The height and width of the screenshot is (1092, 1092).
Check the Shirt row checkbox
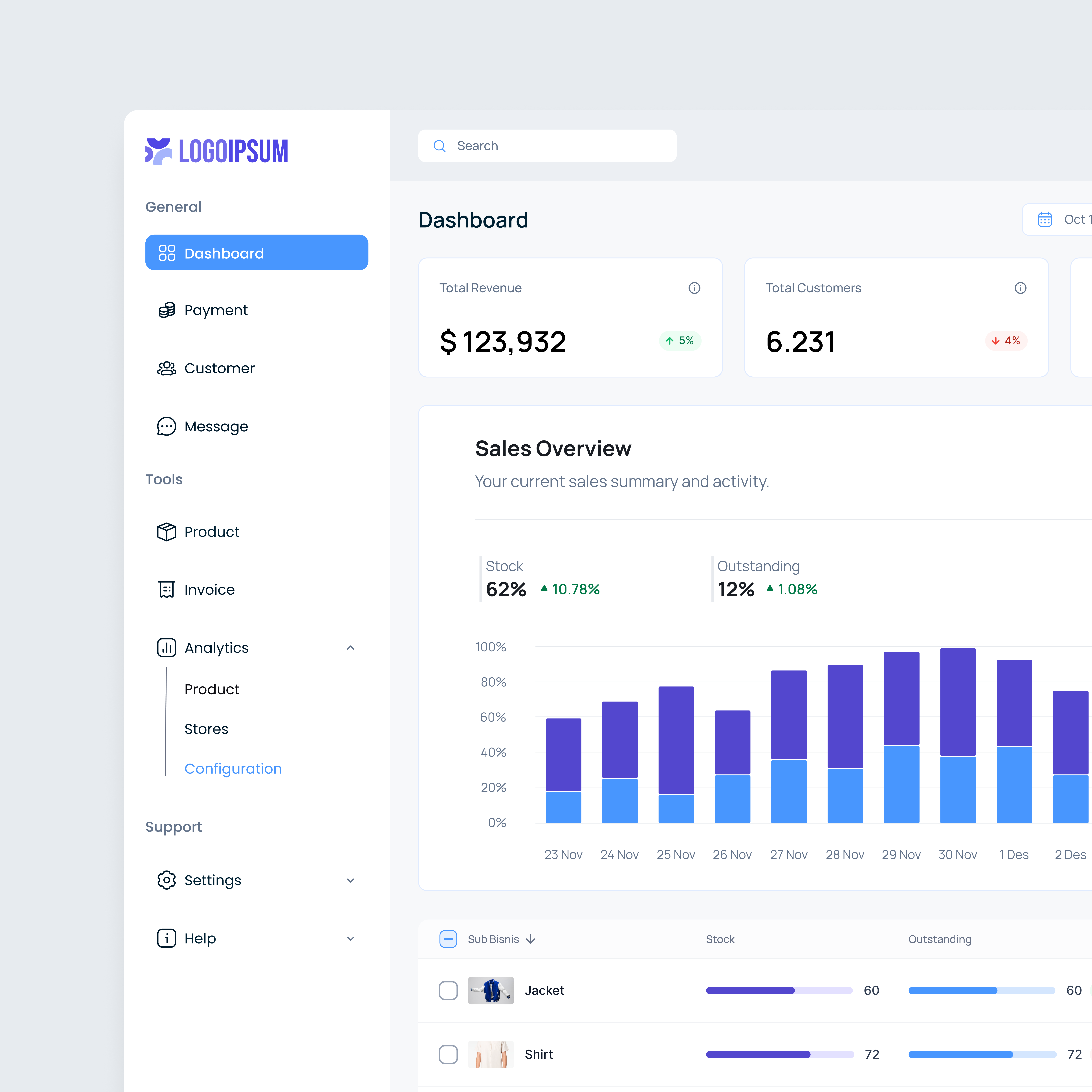[x=448, y=1054]
